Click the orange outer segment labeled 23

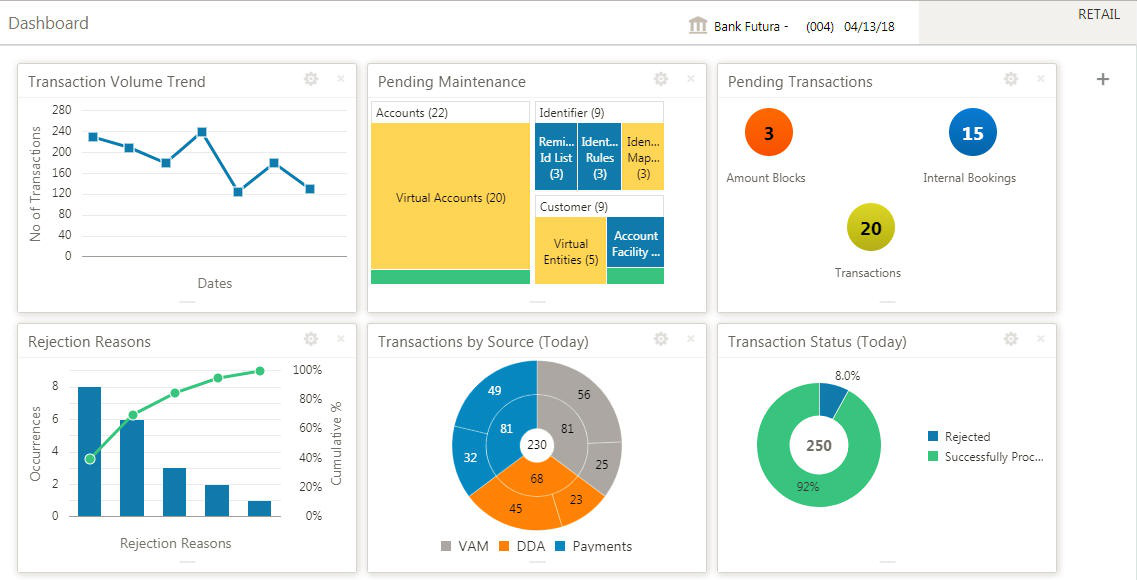coord(576,500)
